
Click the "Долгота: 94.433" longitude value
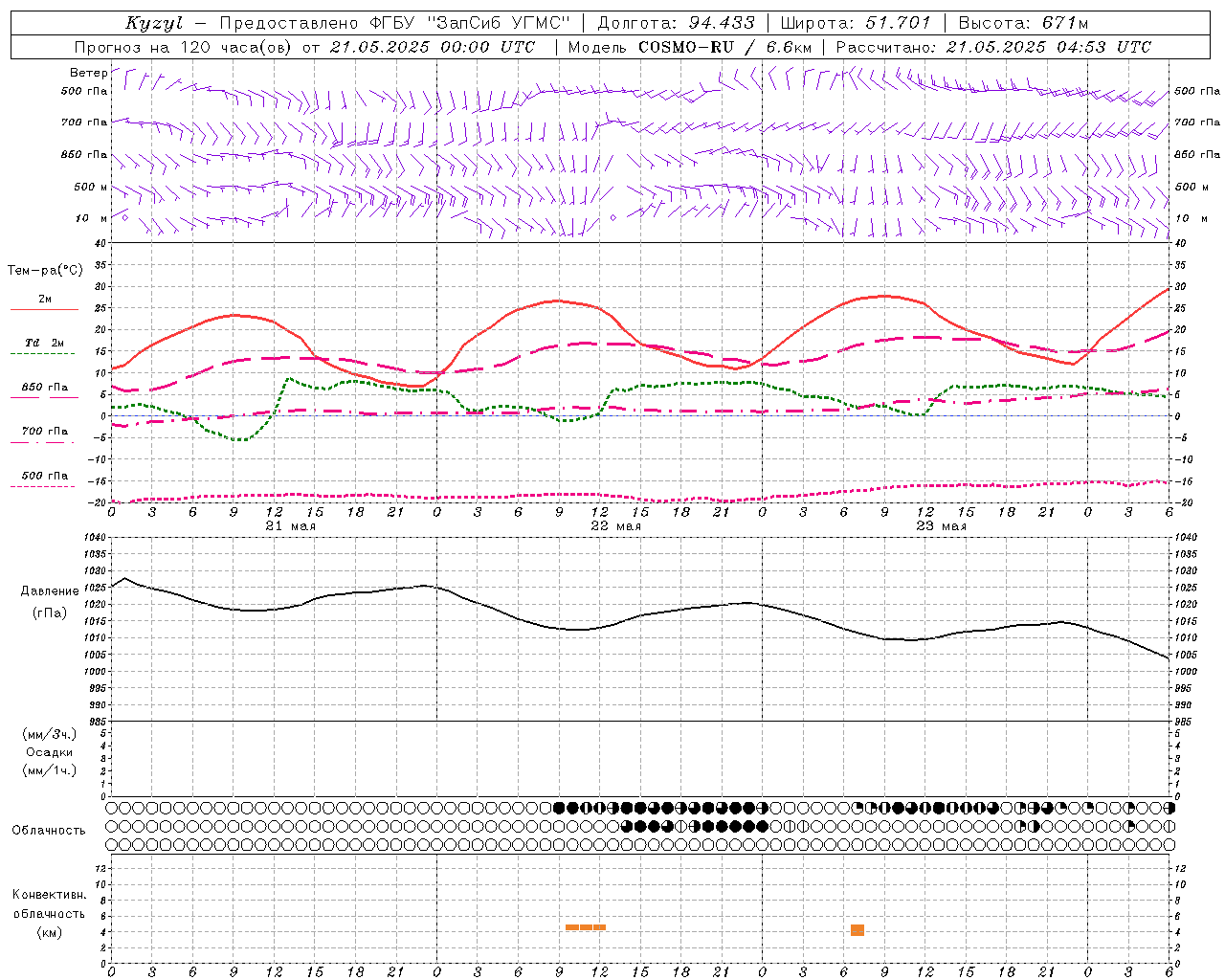coord(676,23)
